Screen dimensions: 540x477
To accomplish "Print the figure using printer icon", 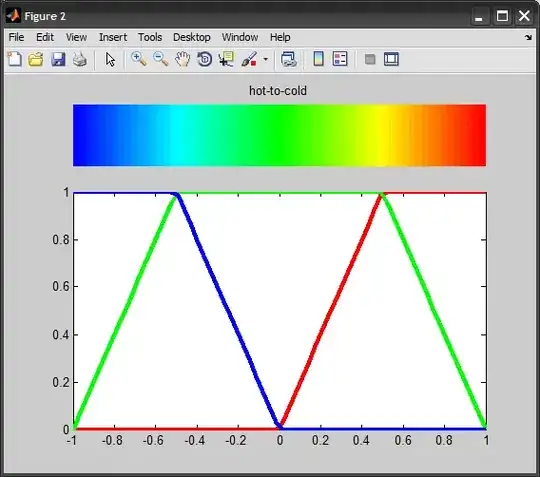I will [x=80, y=59].
